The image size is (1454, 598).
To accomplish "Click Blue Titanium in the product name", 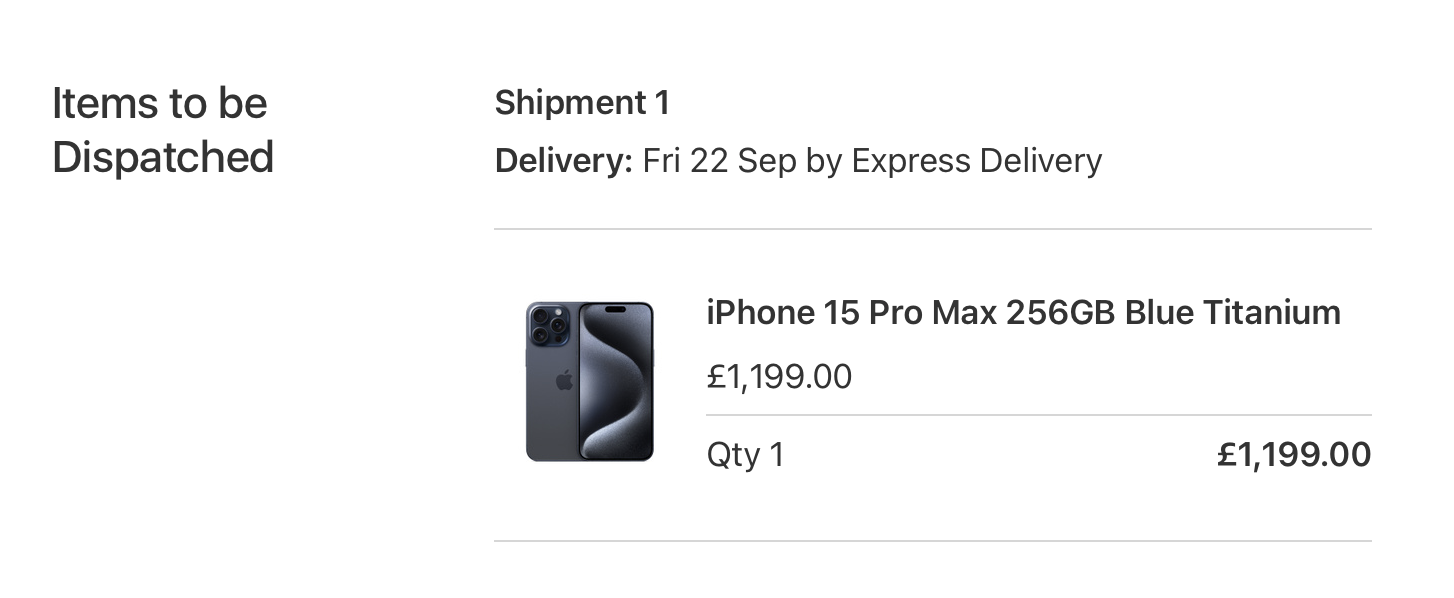I will click(1232, 313).
